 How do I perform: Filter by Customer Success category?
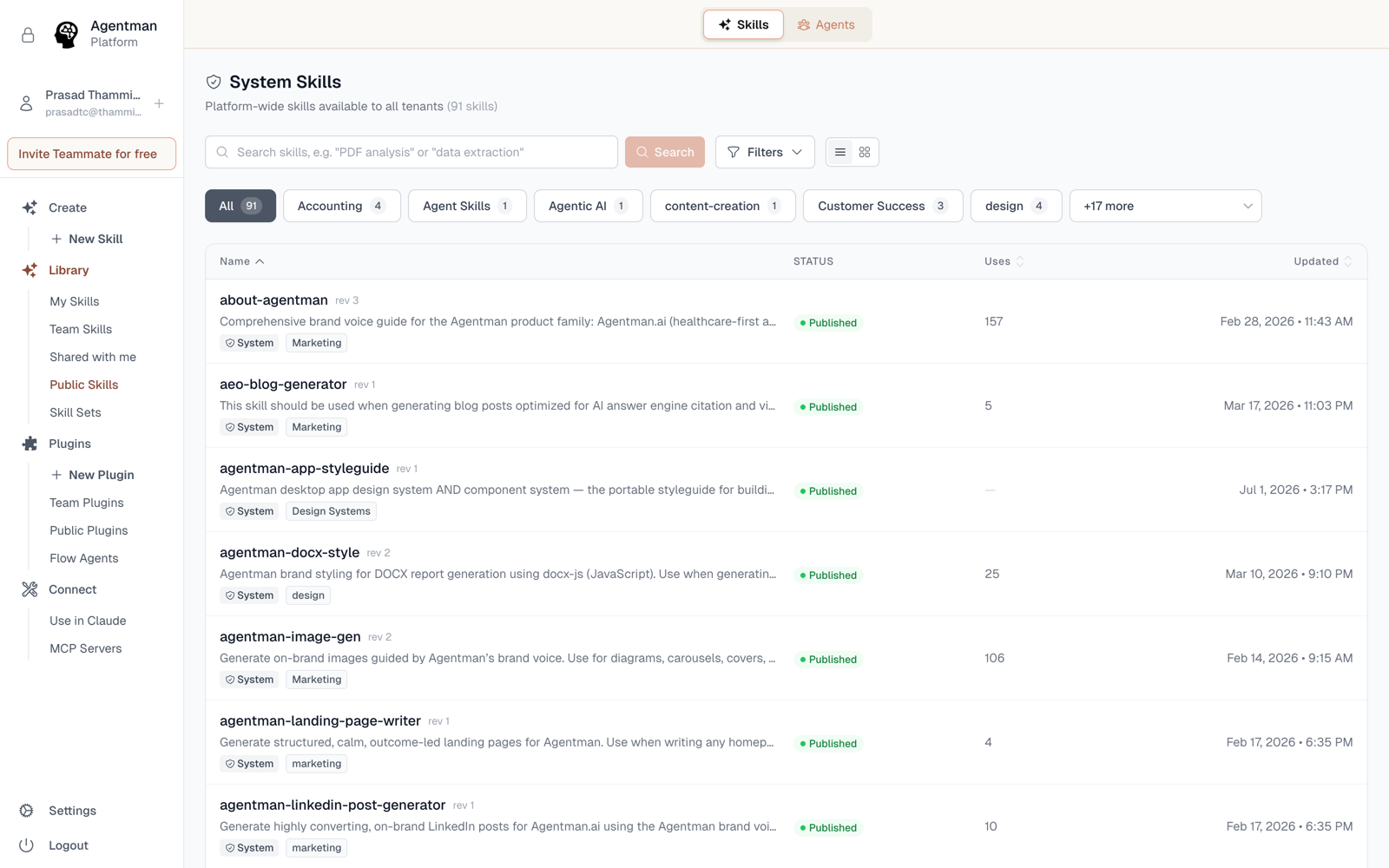pyautogui.click(x=883, y=206)
